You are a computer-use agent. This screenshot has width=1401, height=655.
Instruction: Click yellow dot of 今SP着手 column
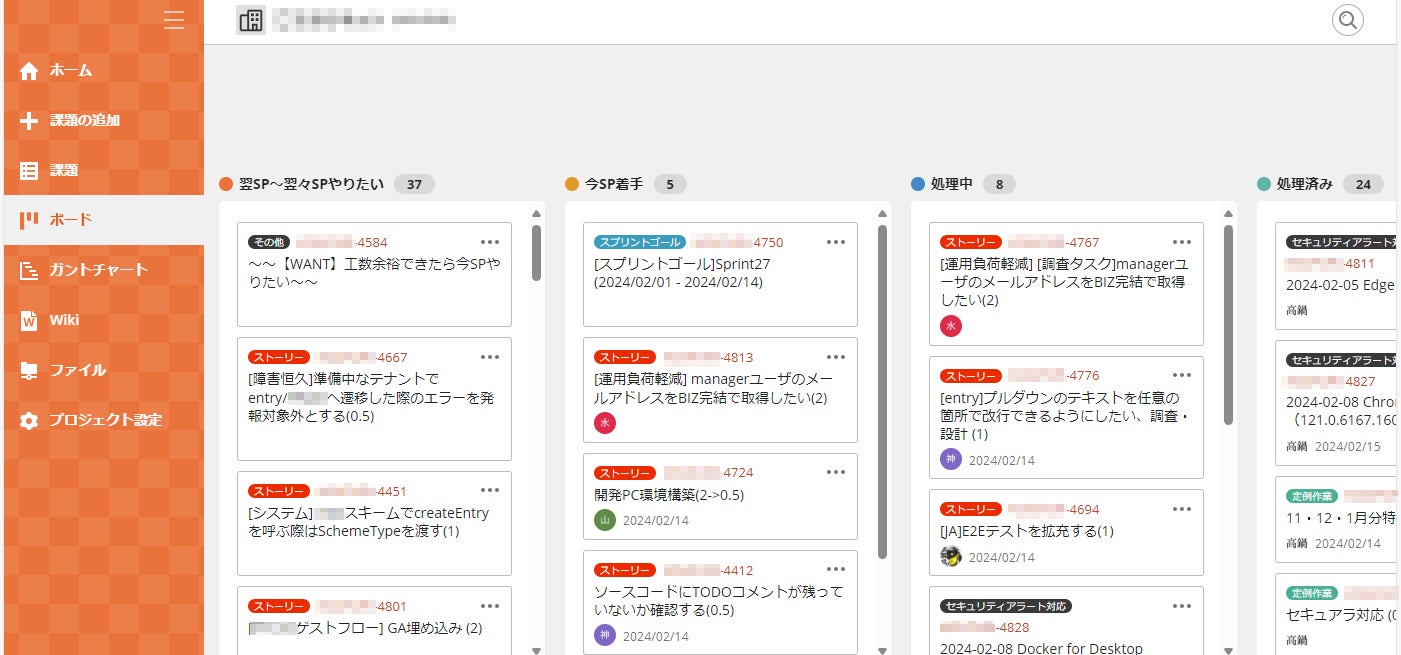coord(572,184)
